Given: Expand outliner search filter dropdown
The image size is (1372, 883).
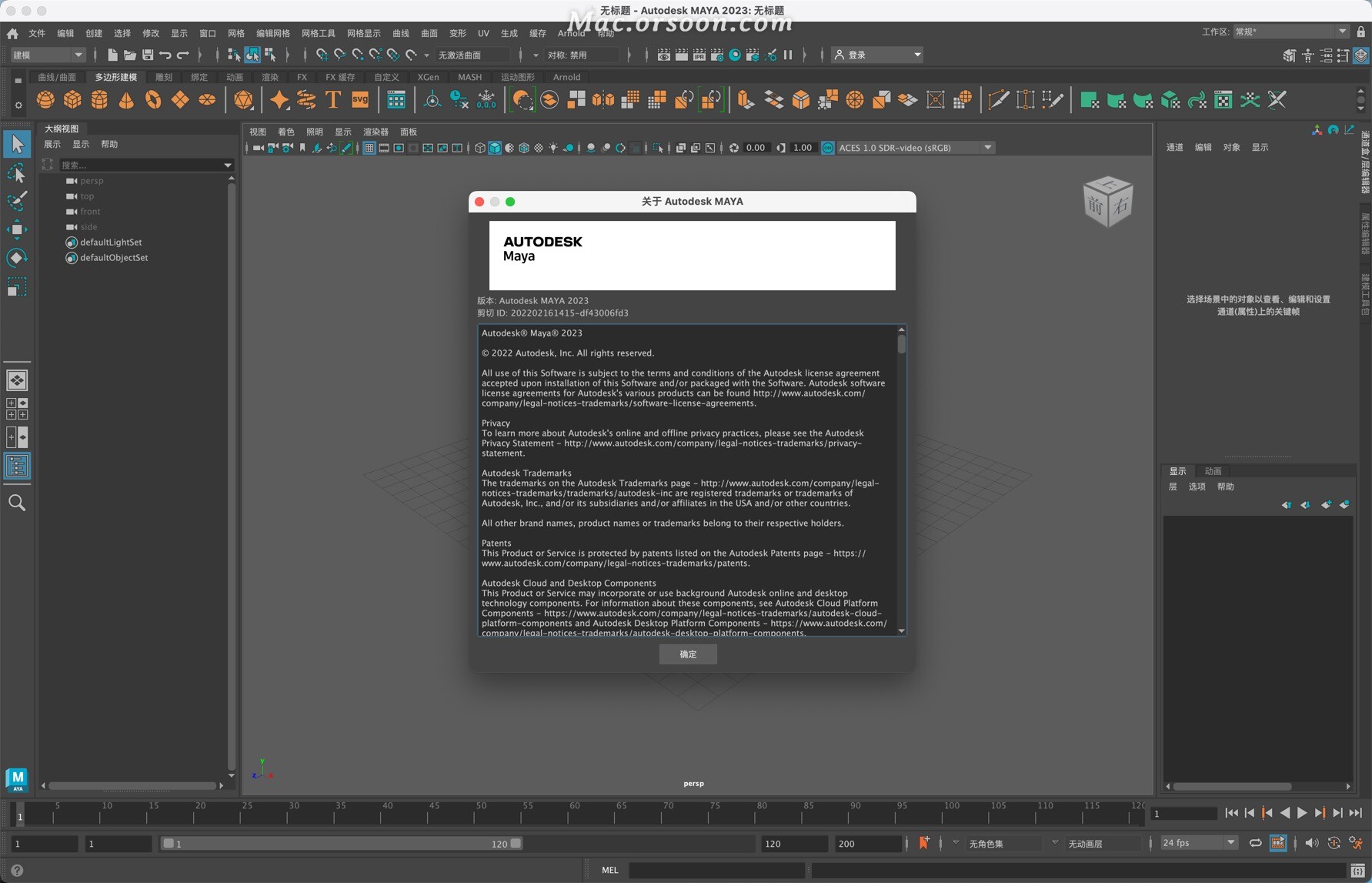Looking at the screenshot, I should click(x=227, y=165).
